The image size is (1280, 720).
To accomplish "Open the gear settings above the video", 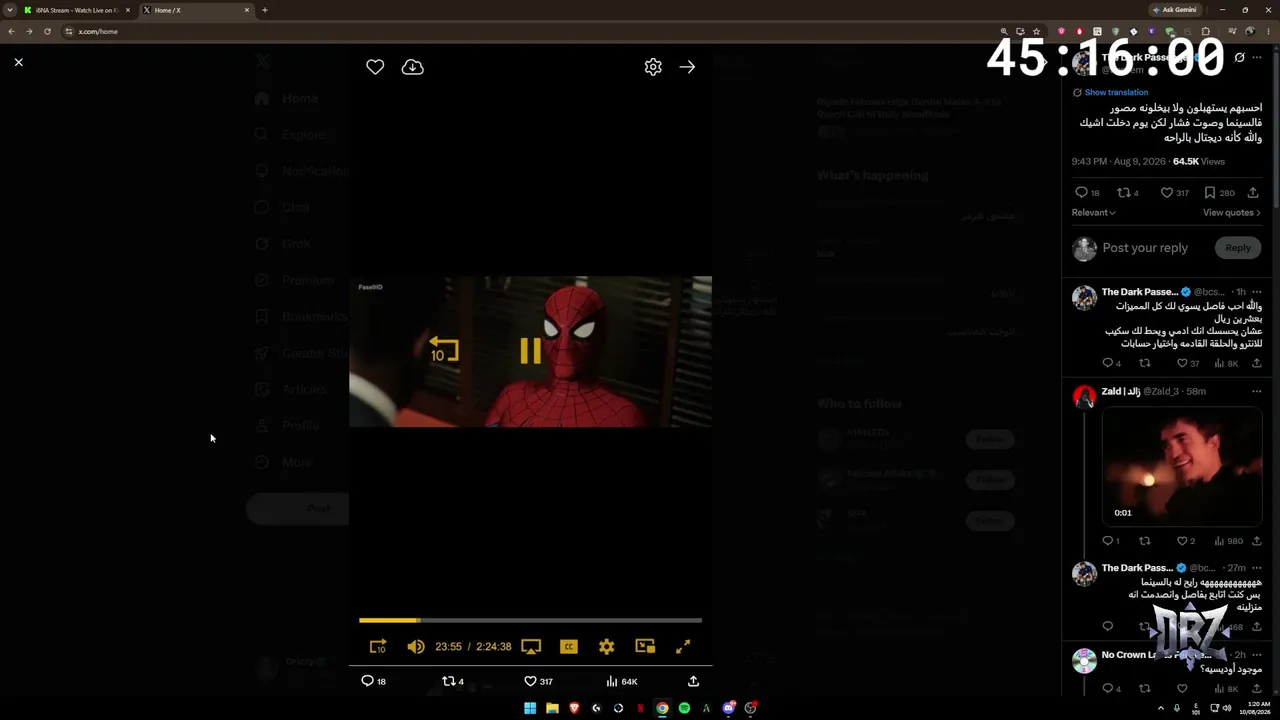I will point(653,67).
